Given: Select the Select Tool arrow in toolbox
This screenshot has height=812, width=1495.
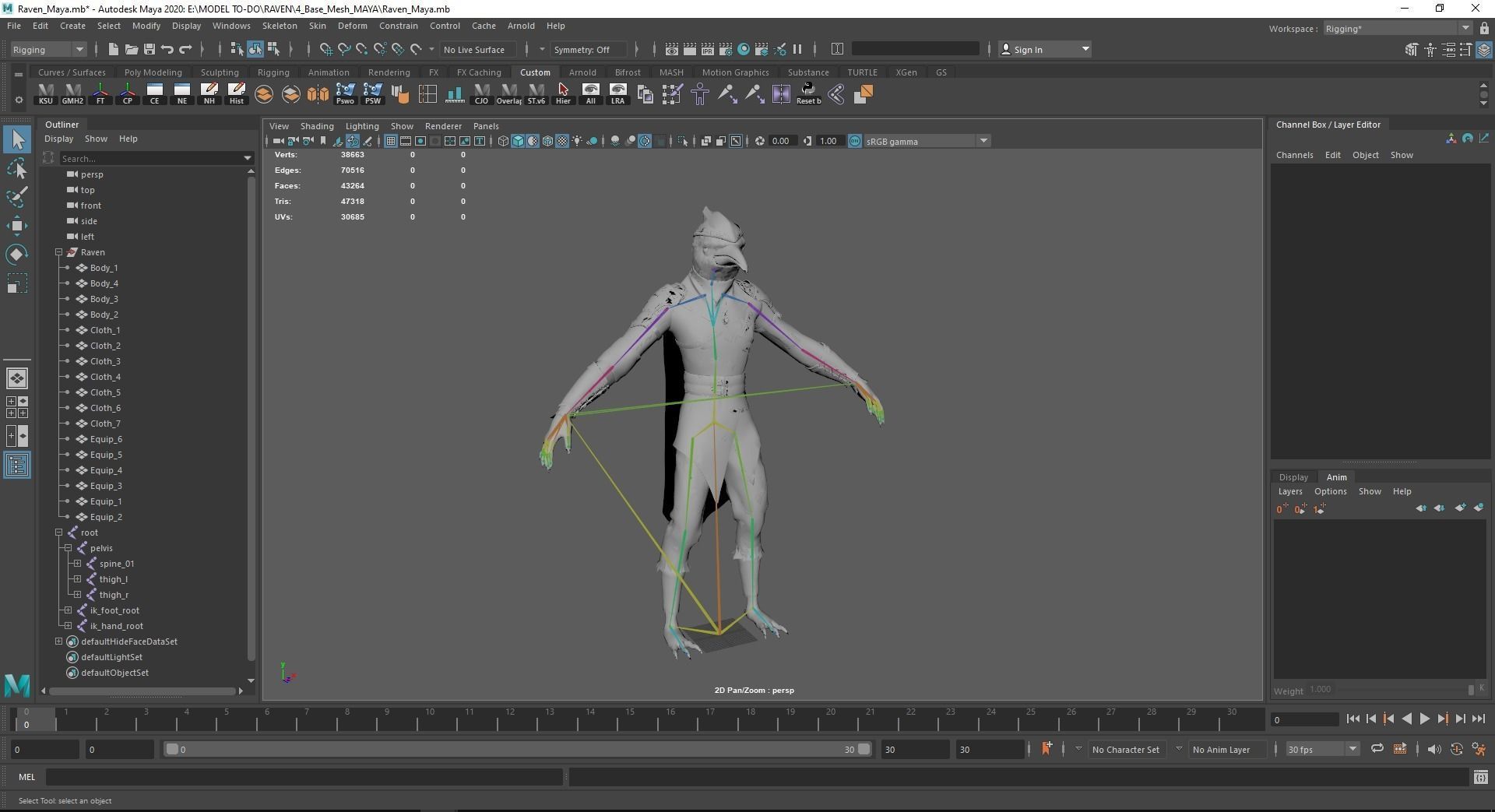Looking at the screenshot, I should [x=17, y=140].
